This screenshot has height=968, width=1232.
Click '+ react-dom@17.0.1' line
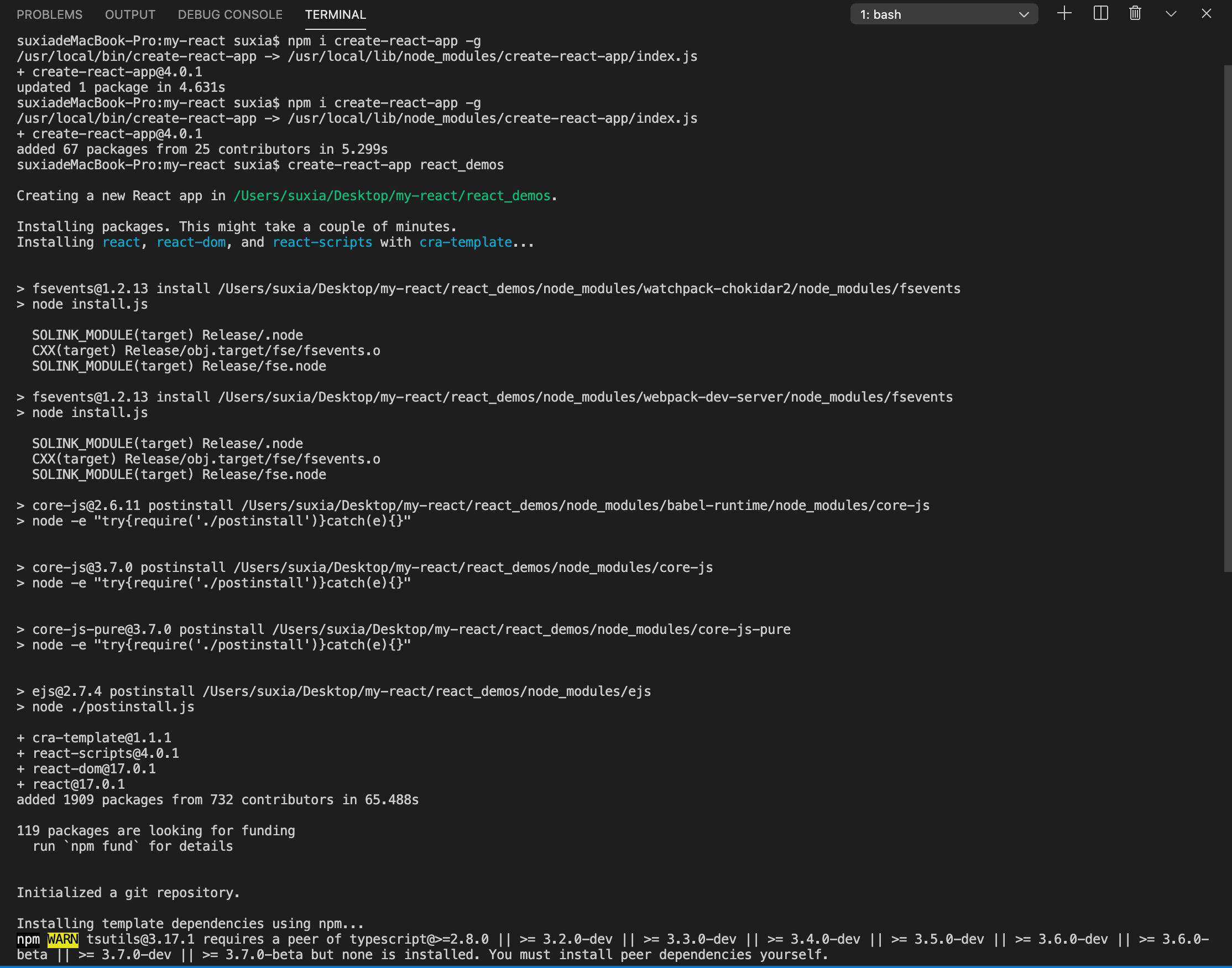pyautogui.click(x=86, y=769)
